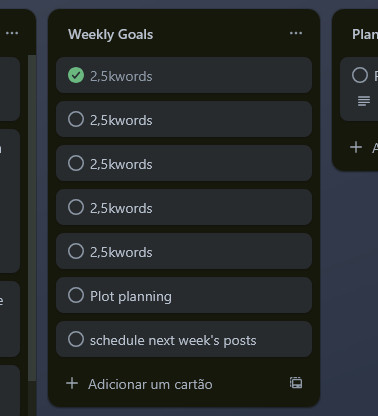Click the Plan list title text
This screenshot has width=378, height=416.
coord(365,34)
